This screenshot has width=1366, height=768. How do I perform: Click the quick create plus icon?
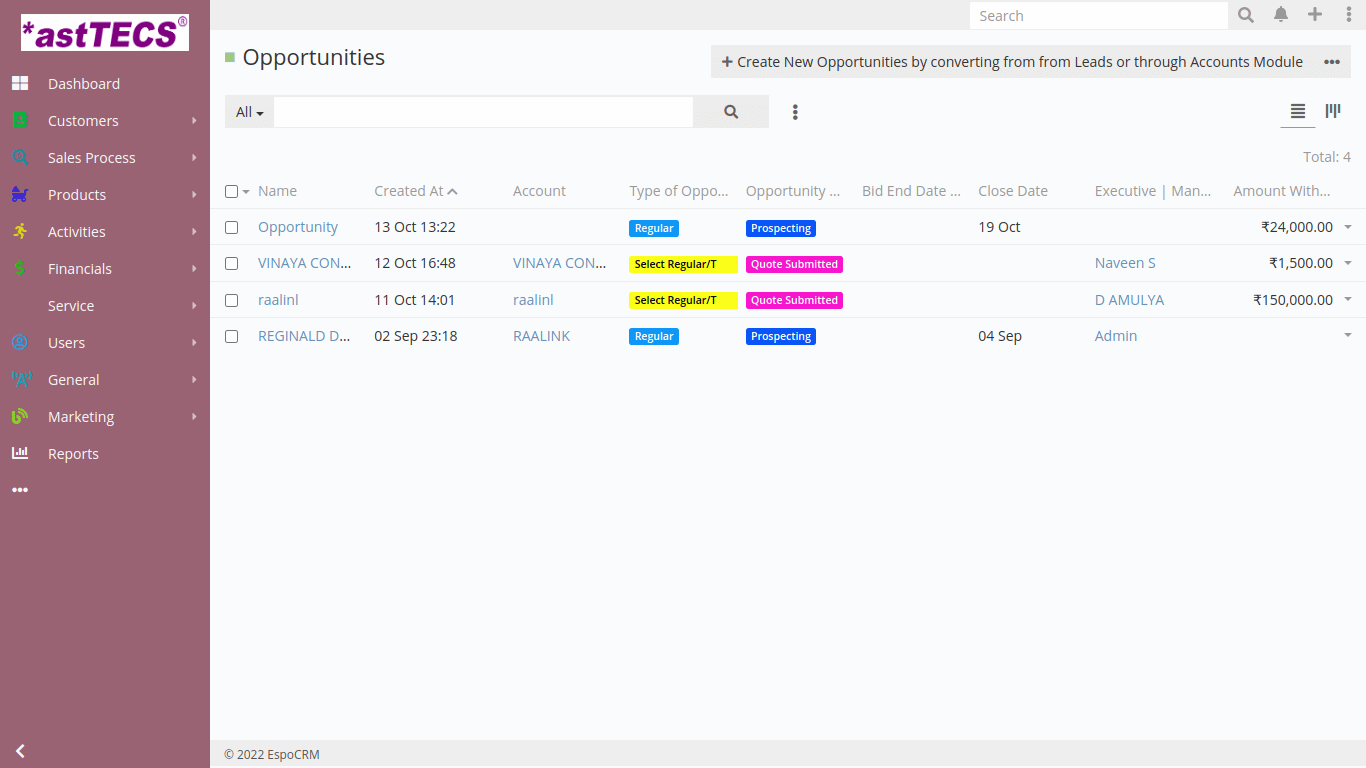[x=1315, y=15]
